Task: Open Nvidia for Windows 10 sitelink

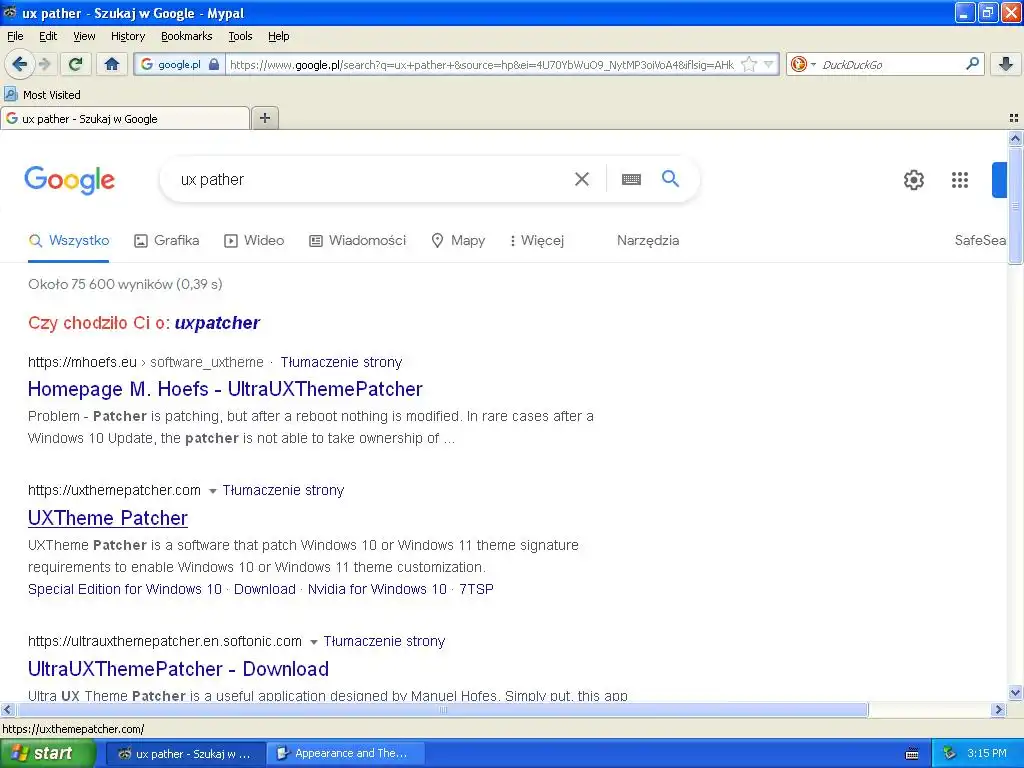Action: coord(377,589)
